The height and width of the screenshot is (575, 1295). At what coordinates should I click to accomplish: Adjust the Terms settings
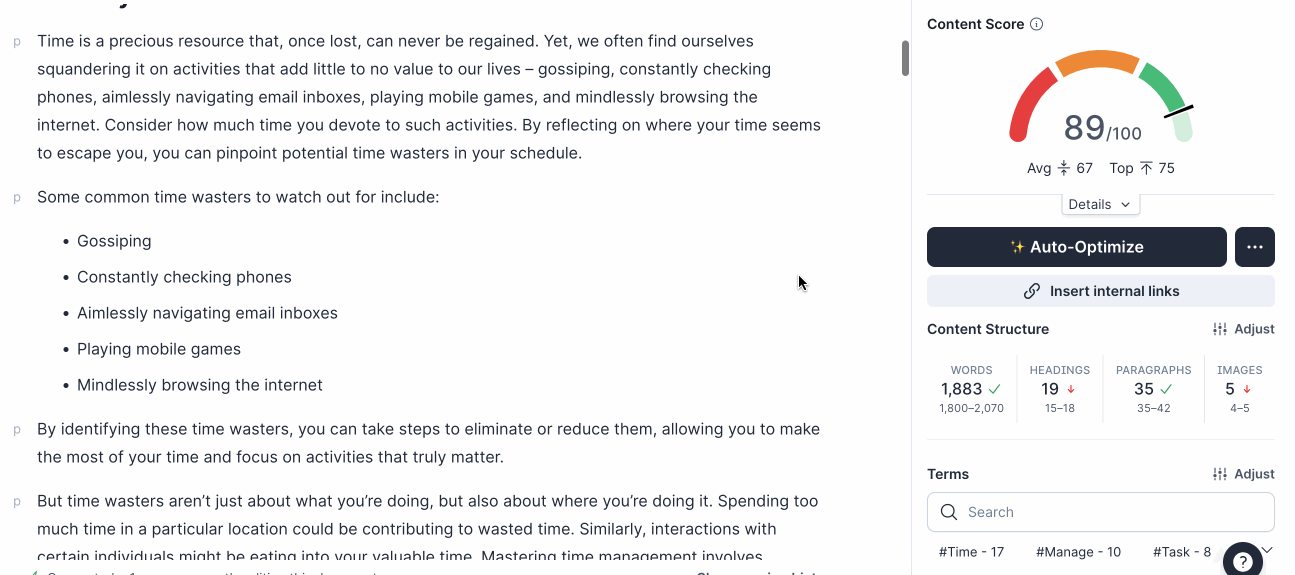(x=1243, y=474)
